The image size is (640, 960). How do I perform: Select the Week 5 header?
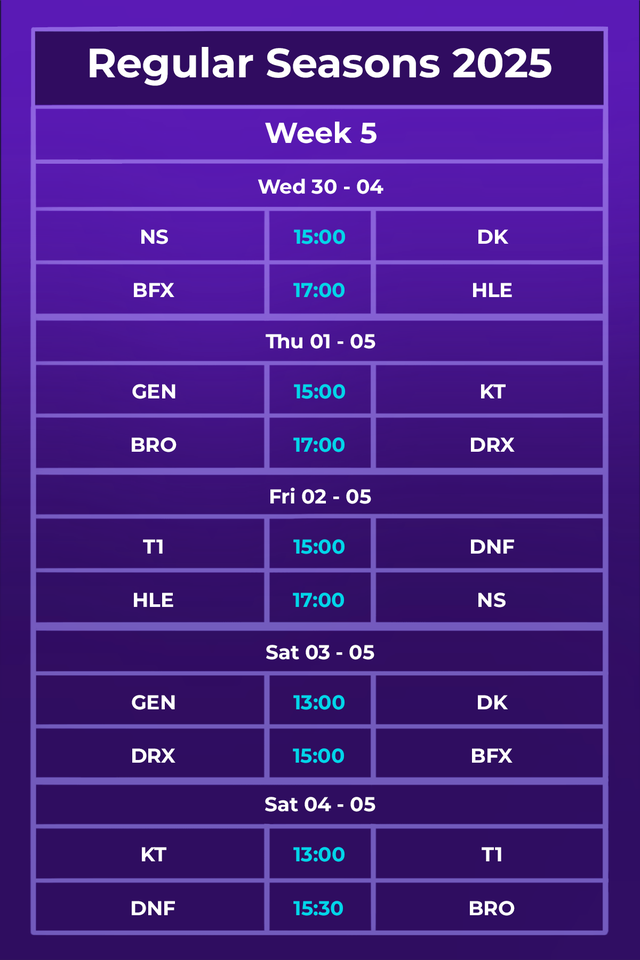tap(320, 133)
